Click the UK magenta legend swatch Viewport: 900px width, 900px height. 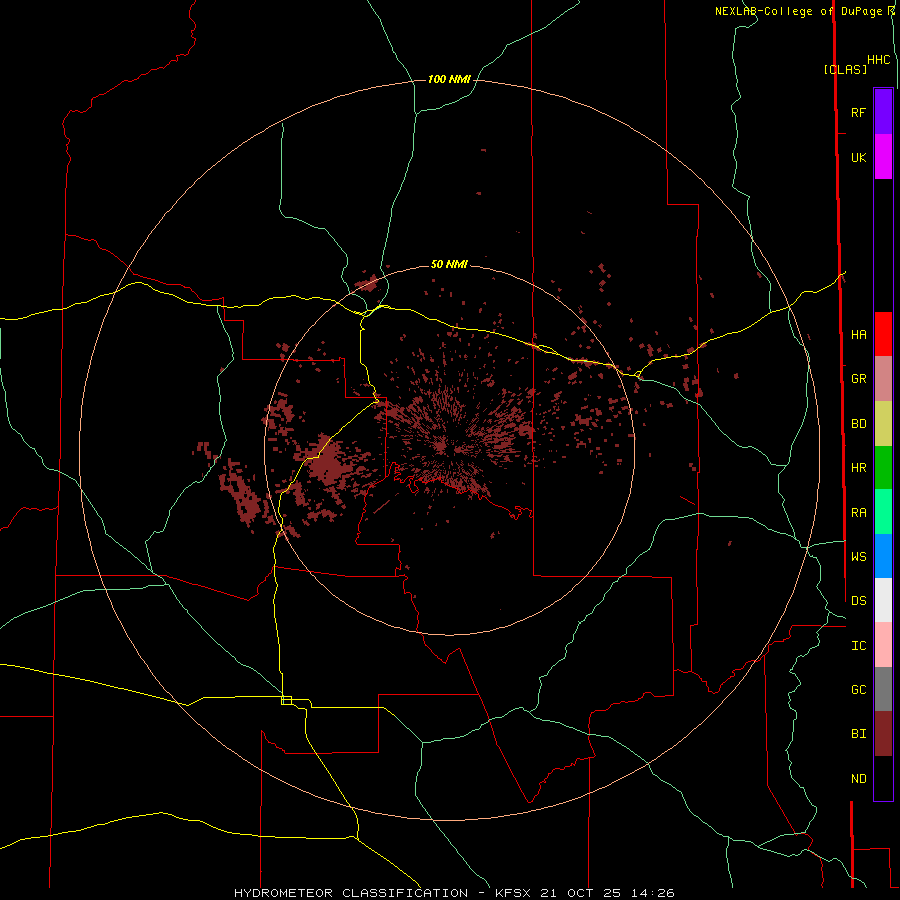883,157
